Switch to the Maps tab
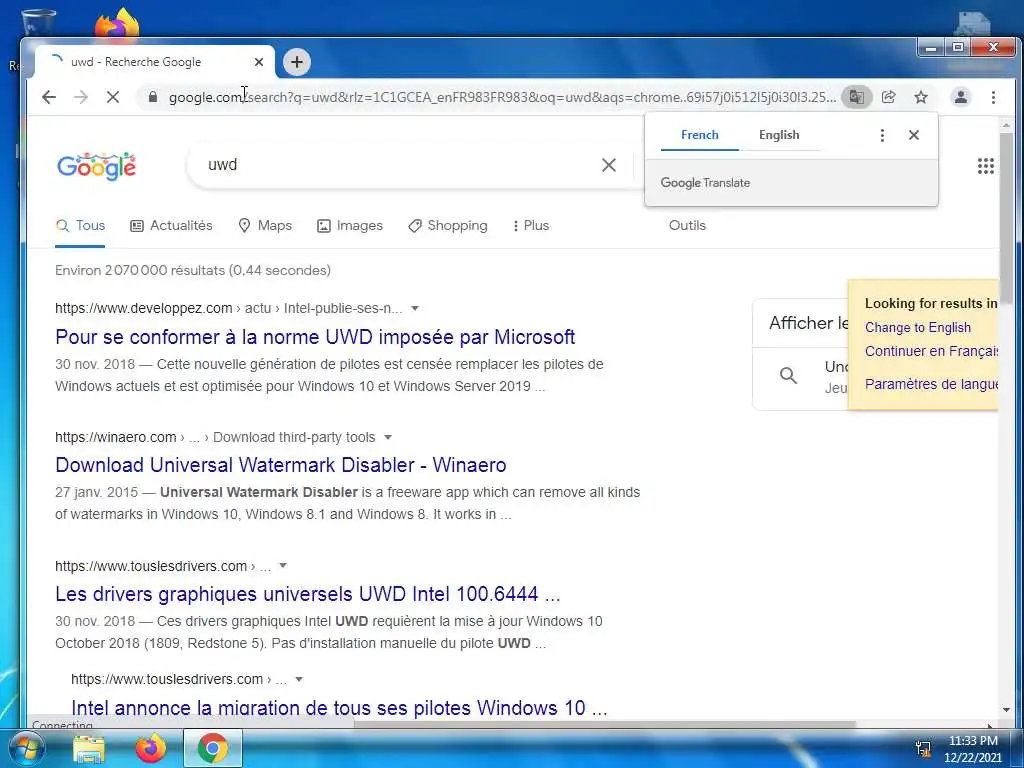 265,226
